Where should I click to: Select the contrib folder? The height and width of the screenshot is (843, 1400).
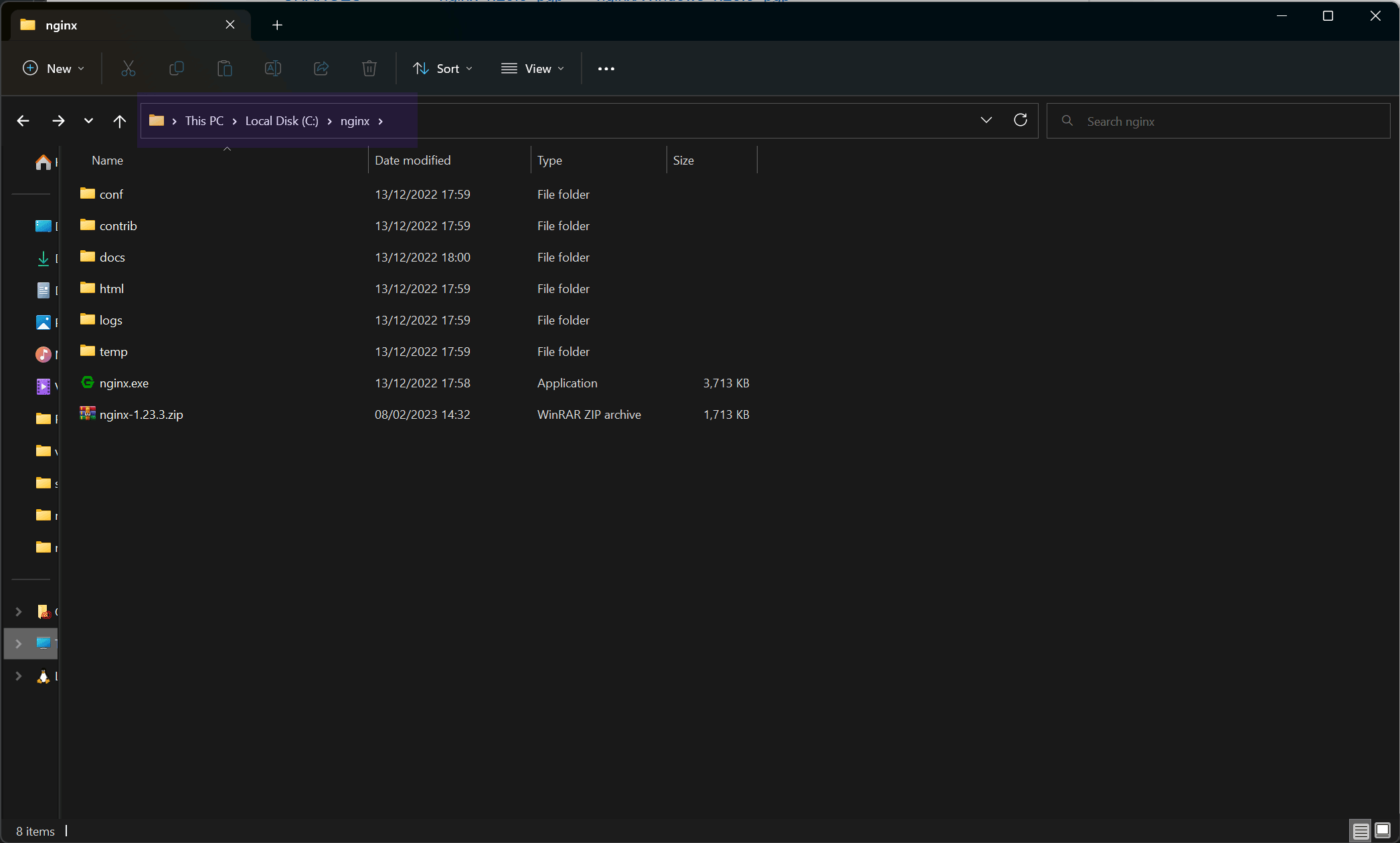[118, 225]
